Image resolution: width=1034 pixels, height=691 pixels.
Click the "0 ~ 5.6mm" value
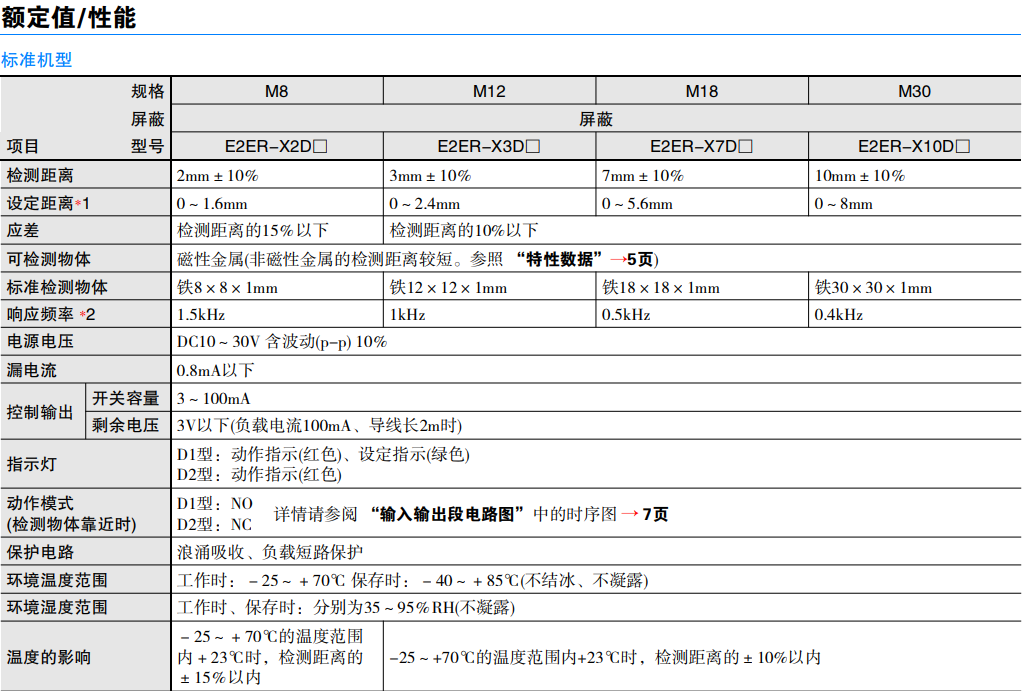(x=638, y=204)
